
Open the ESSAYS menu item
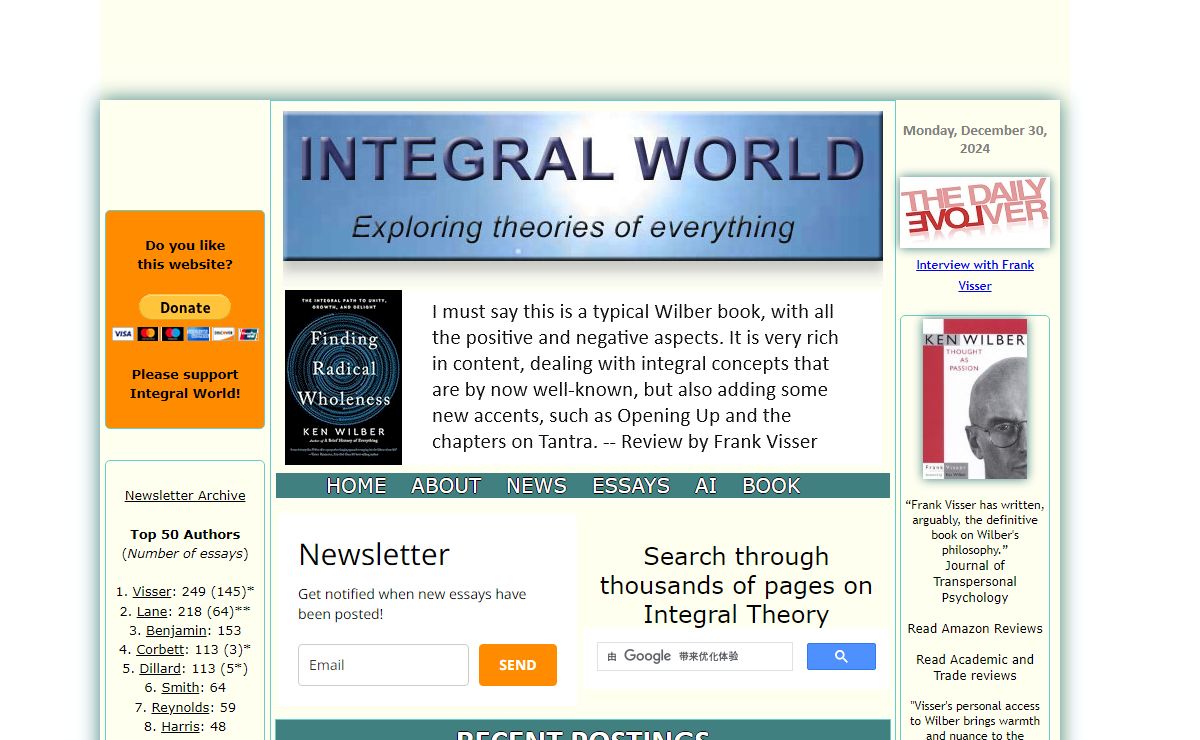click(x=631, y=486)
